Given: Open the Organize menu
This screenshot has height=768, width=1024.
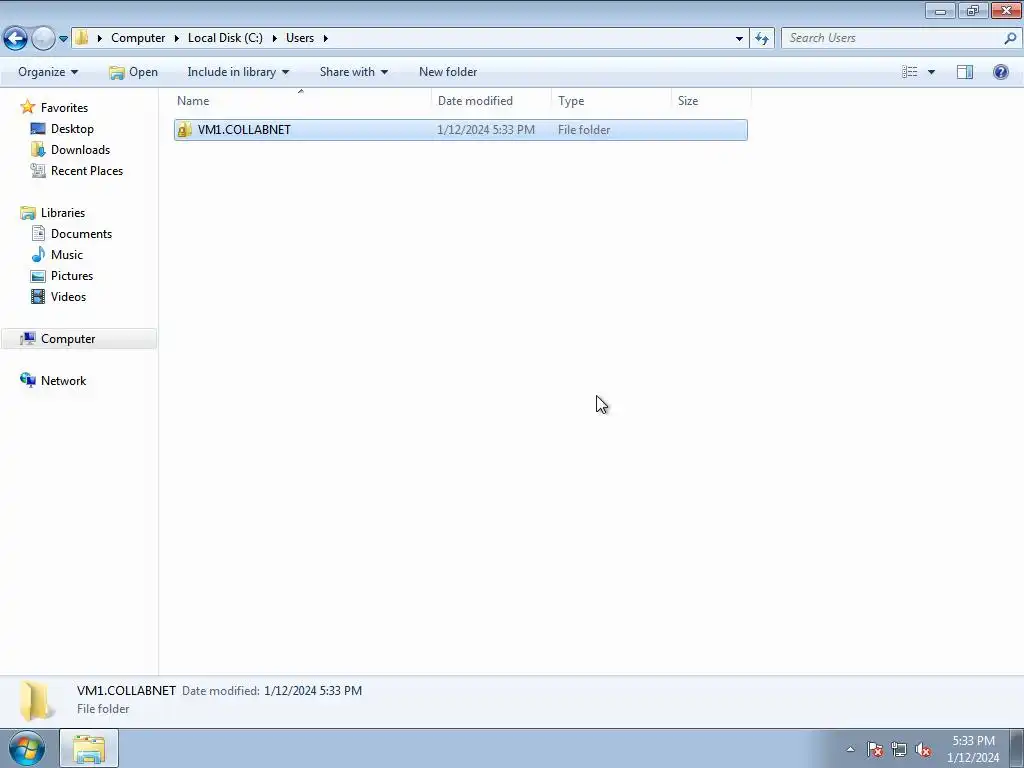Looking at the screenshot, I should click(x=48, y=72).
